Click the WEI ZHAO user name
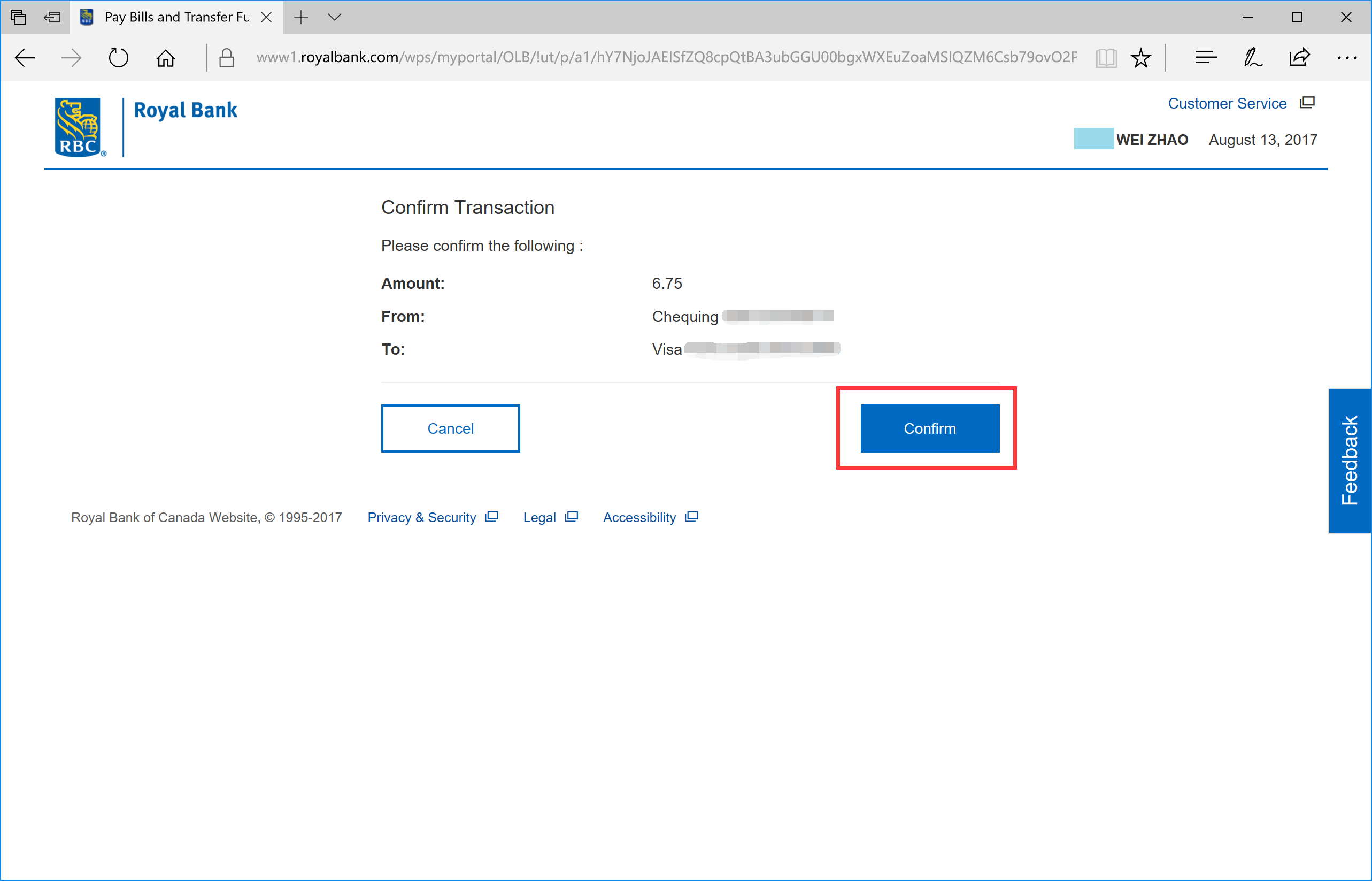 (1152, 140)
